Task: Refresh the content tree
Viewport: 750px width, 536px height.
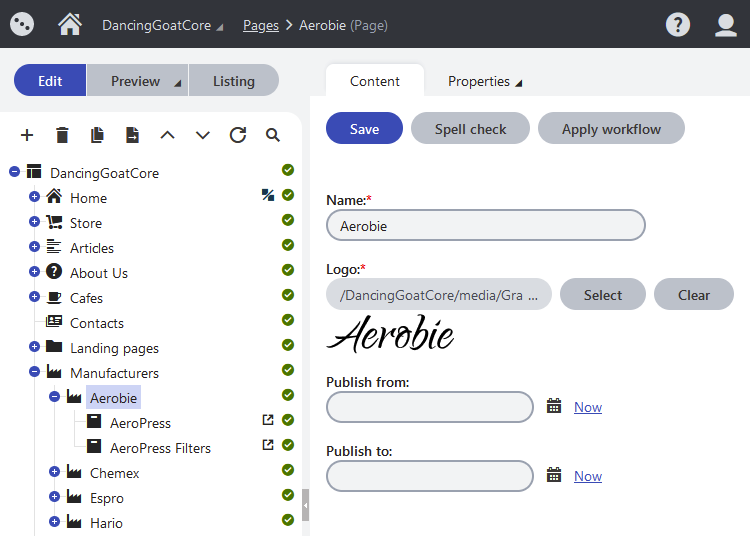Action: (238, 135)
